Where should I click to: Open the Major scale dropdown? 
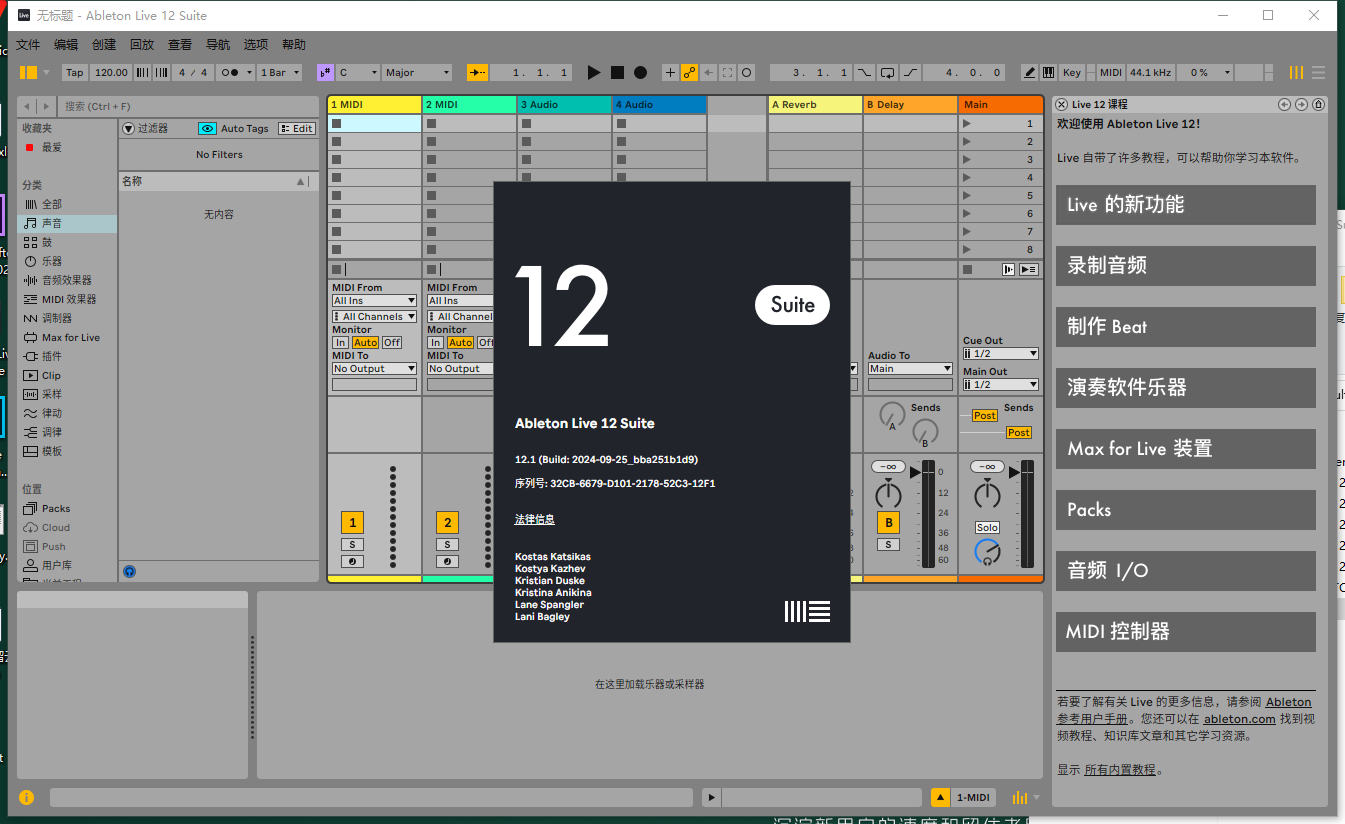(x=418, y=72)
